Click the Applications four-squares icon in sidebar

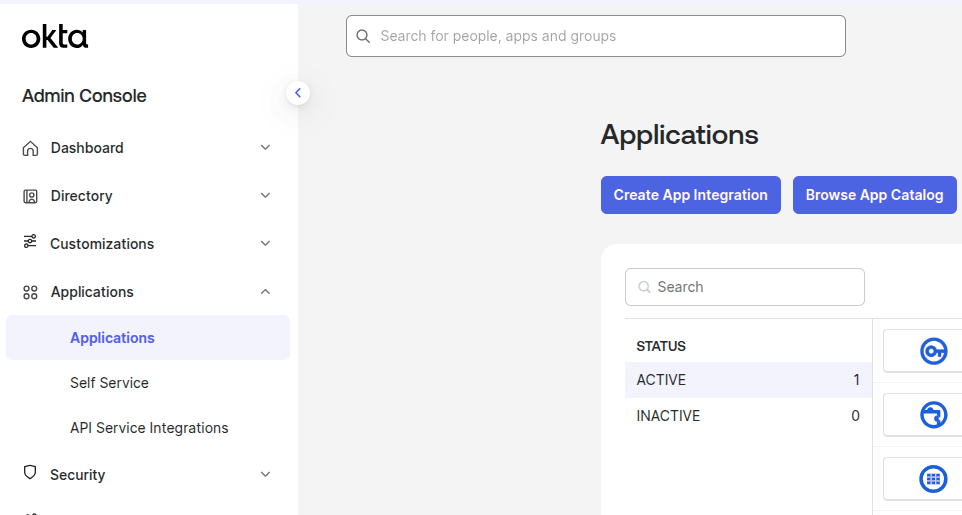click(30, 292)
